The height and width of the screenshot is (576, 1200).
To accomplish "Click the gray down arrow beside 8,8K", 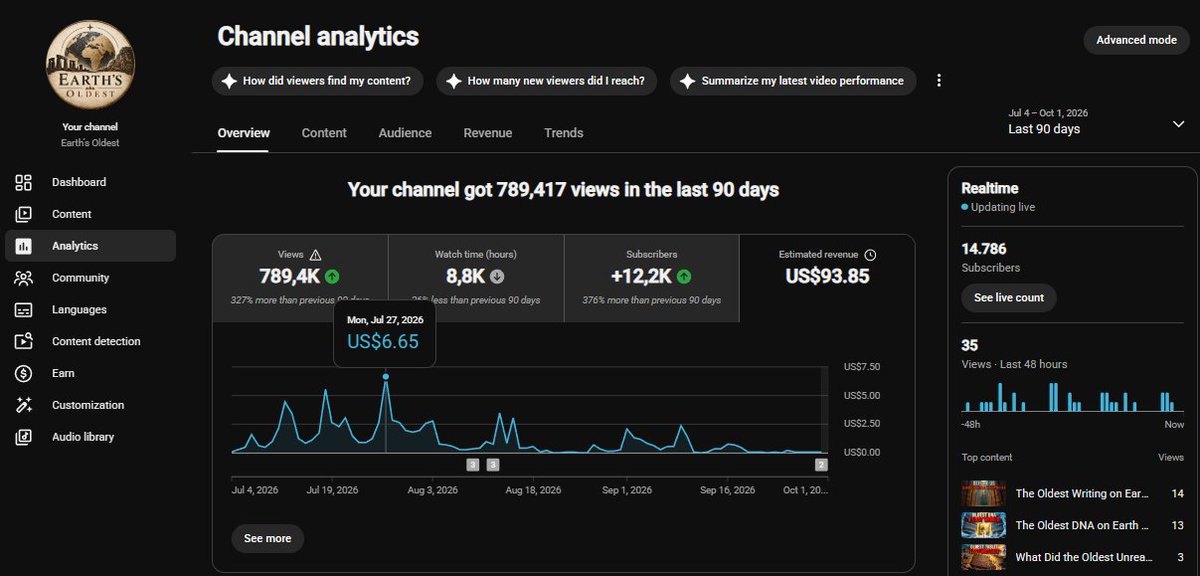I will click(x=497, y=277).
